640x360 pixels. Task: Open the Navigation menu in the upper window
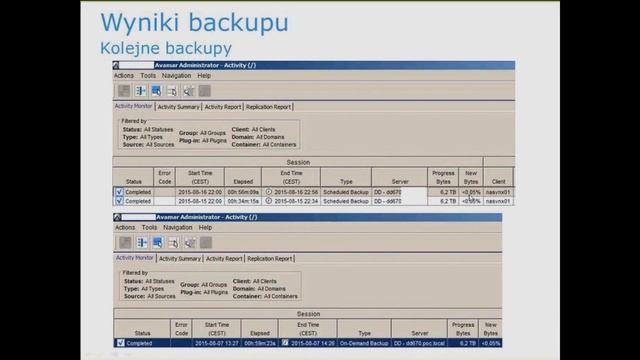click(x=176, y=76)
